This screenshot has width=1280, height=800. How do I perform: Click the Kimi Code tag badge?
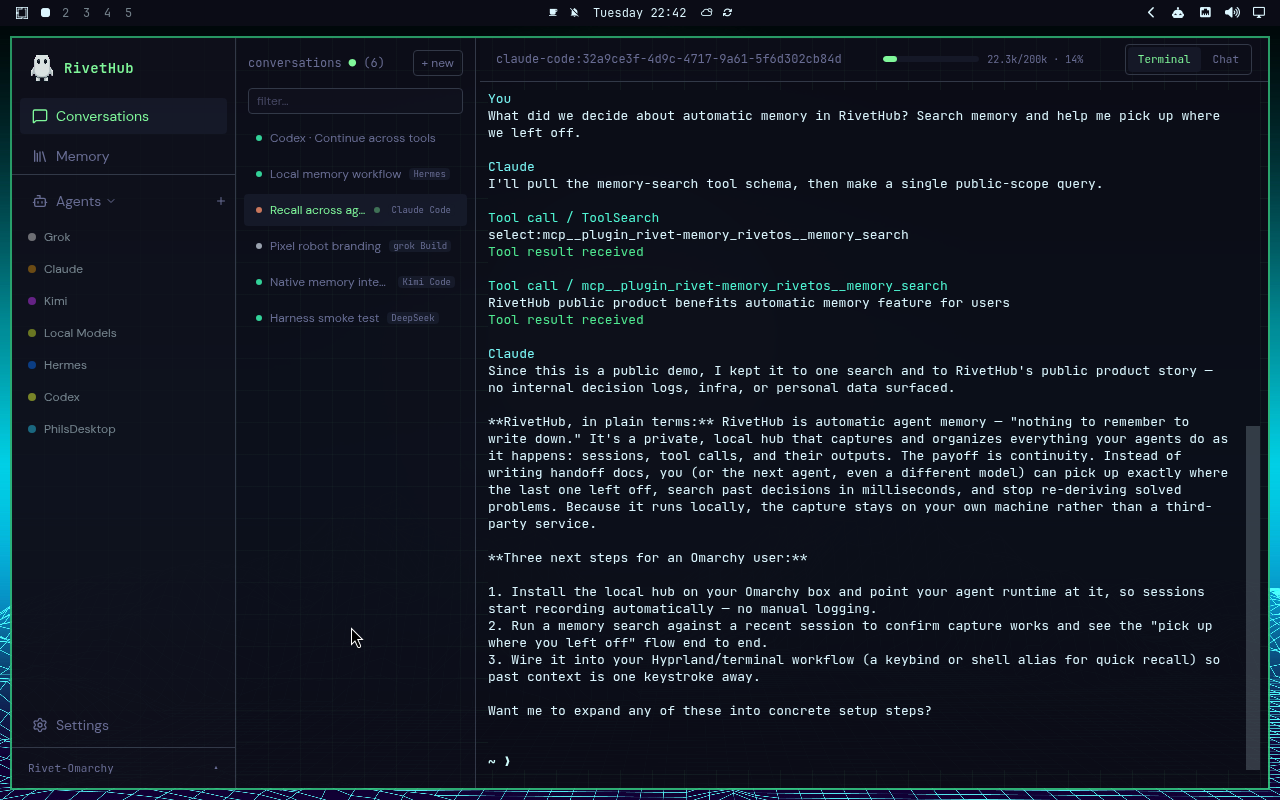[427, 282]
